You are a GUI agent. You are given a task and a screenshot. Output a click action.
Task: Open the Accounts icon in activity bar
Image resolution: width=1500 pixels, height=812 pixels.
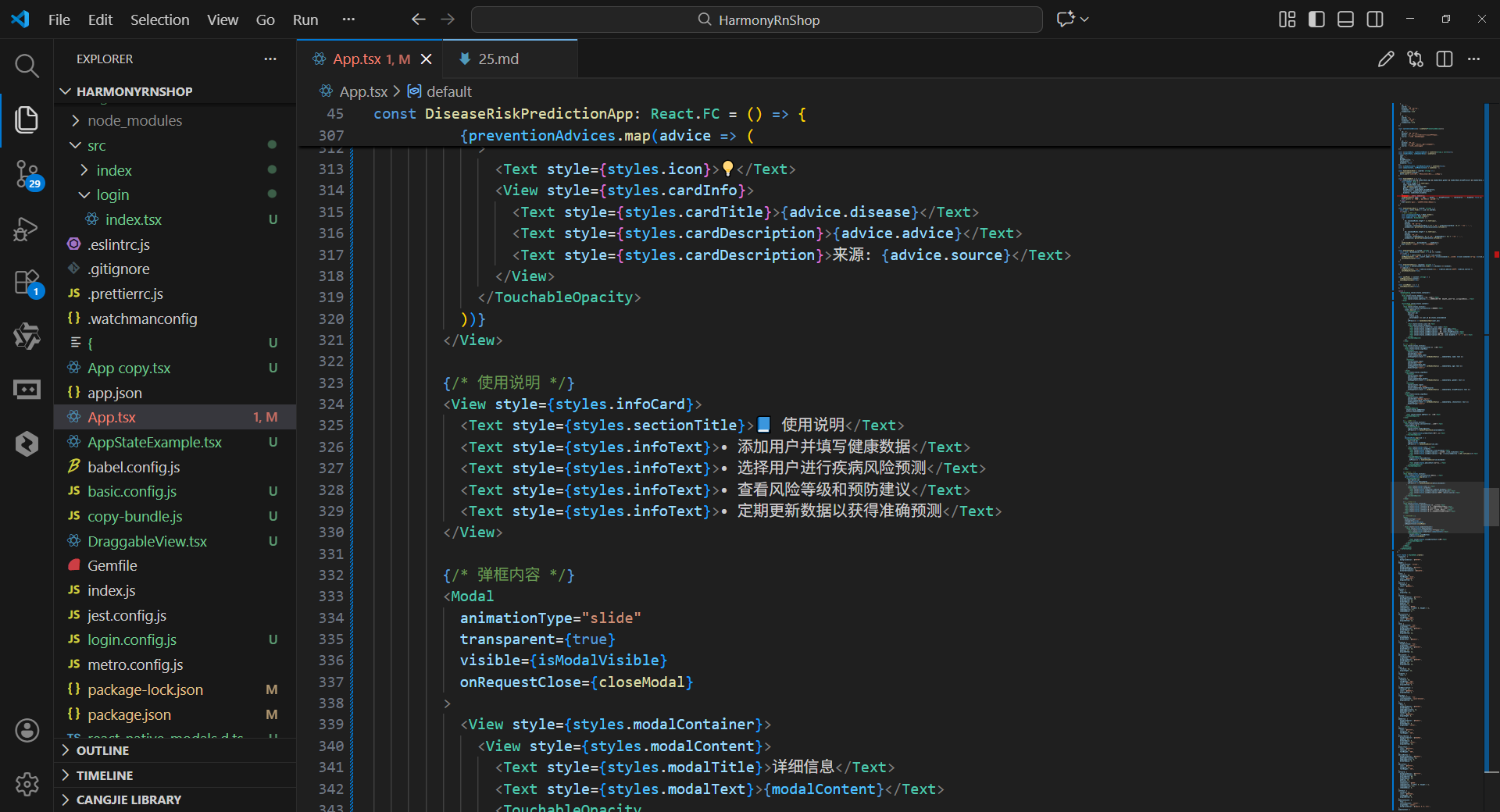click(x=27, y=730)
